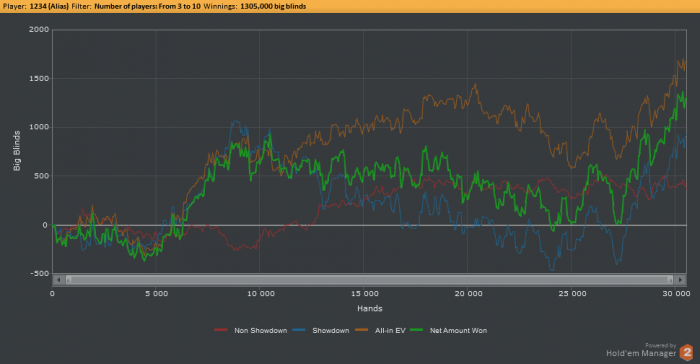700x364 pixels.
Task: Click the graph's horizontal scrollbar track
Action: coord(369,280)
